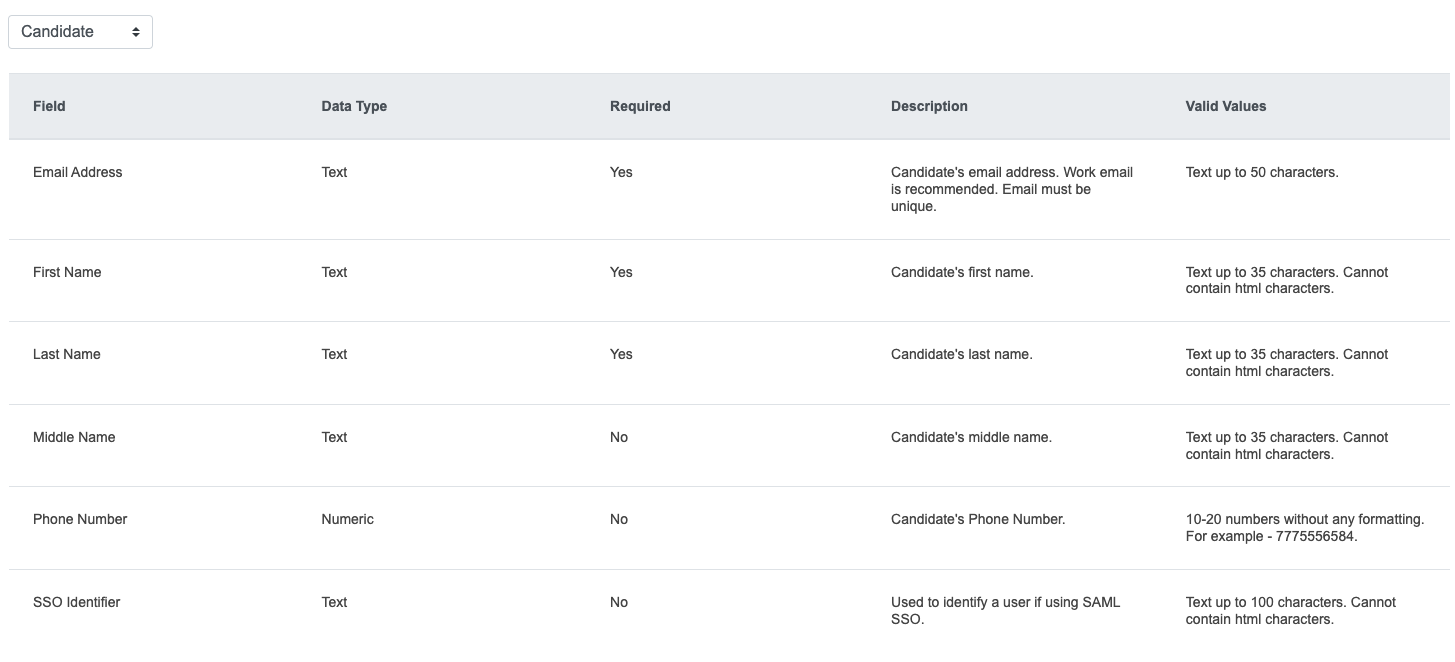The width and height of the screenshot is (1455, 662).
Task: Click the Data Type column header
Action: (354, 106)
